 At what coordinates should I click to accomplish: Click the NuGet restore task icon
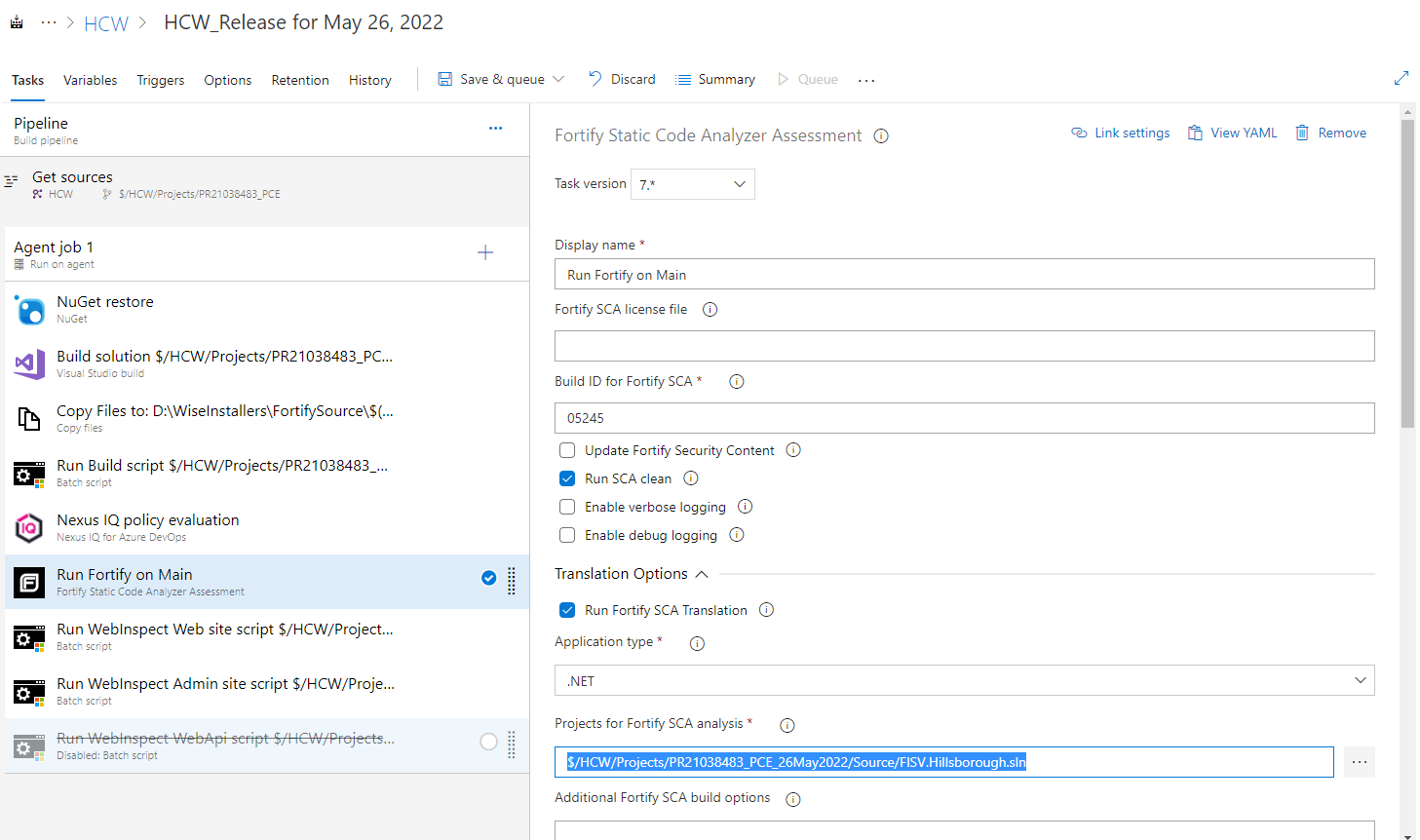coord(29,310)
